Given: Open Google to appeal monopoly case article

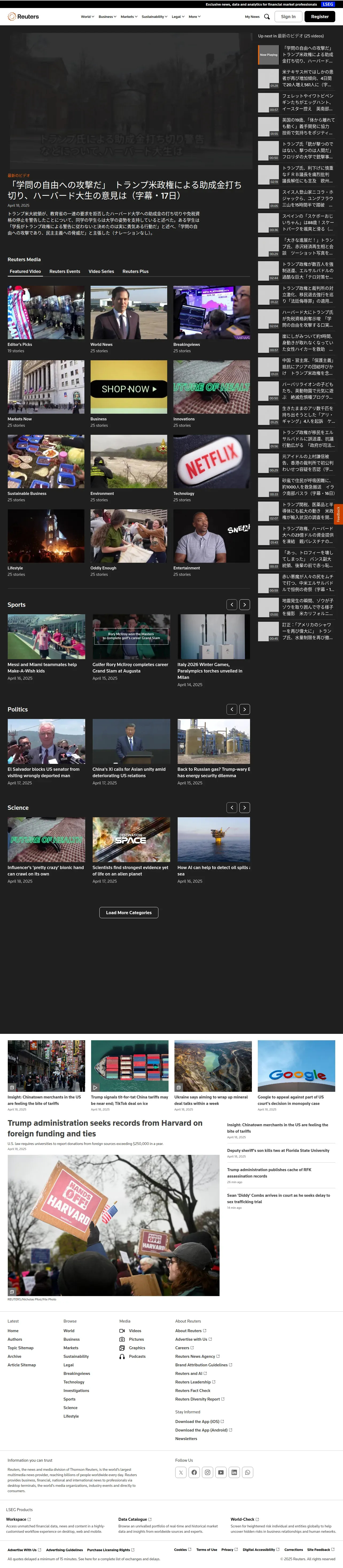Looking at the screenshot, I should coord(296,1066).
